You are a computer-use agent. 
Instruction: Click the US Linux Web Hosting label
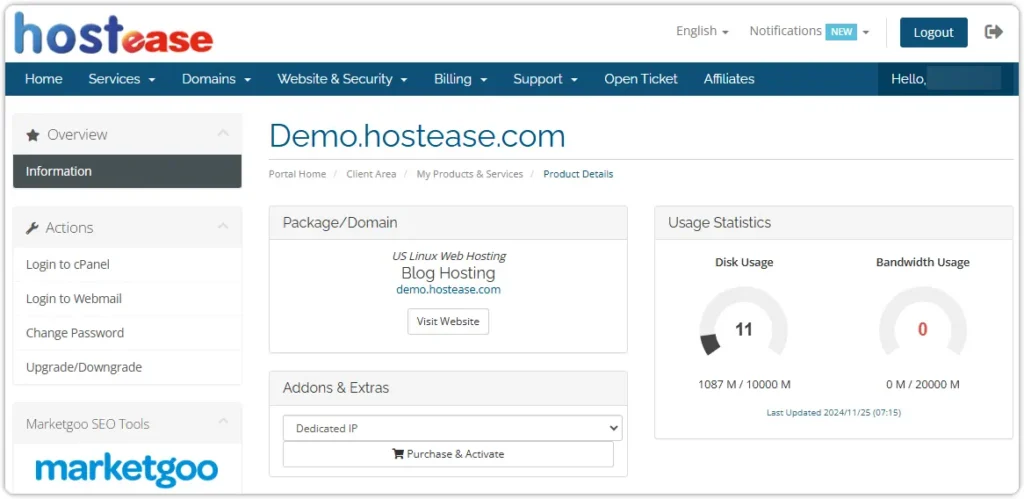click(449, 256)
